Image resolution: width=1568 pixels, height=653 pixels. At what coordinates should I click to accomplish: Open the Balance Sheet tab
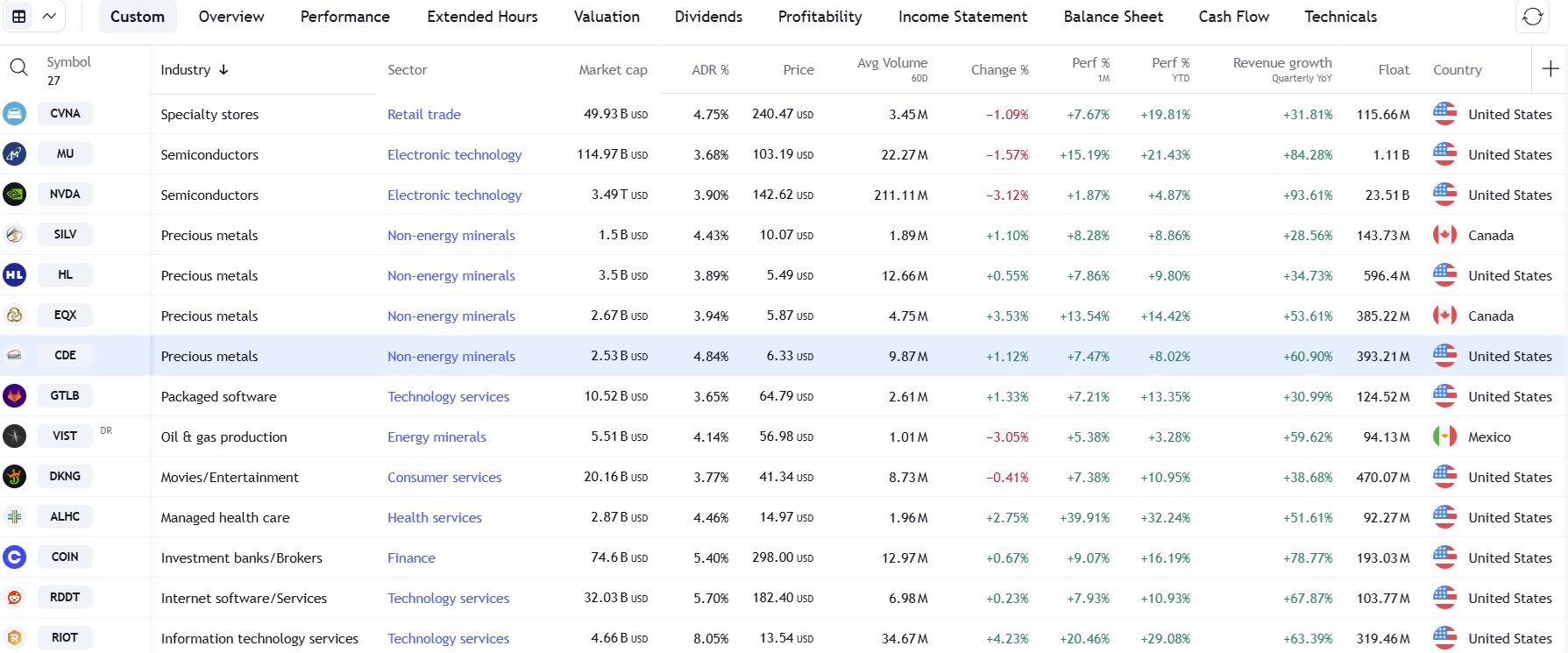[1113, 17]
